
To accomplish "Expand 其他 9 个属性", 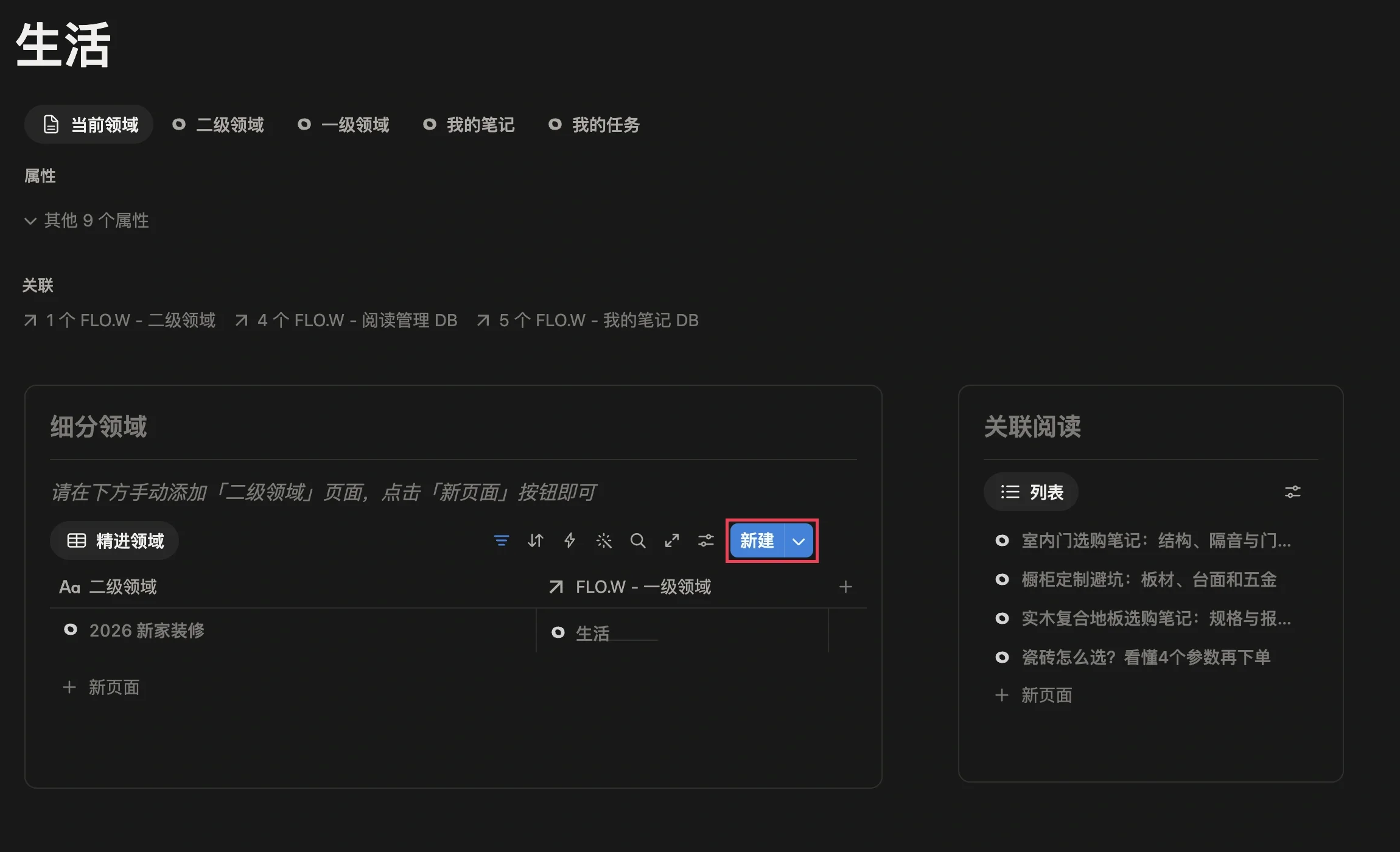I will (86, 220).
